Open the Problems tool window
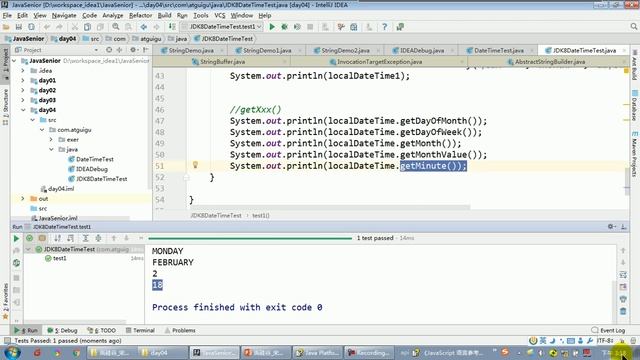 click(180, 330)
